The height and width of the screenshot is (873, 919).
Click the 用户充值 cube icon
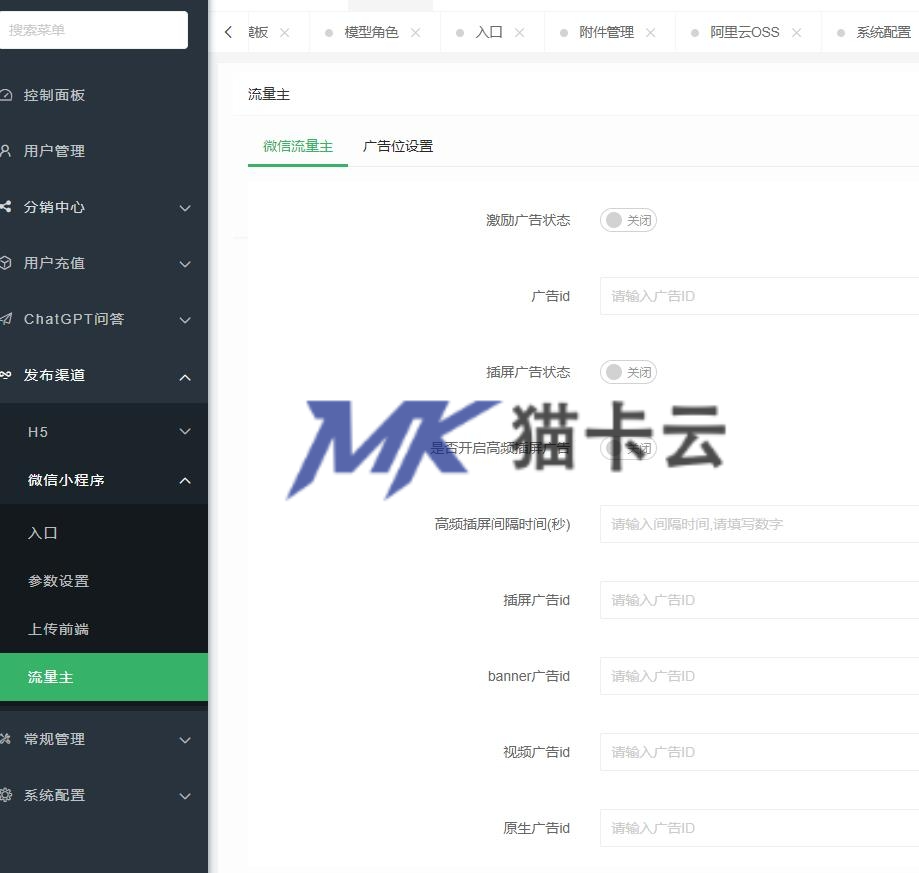click(5, 262)
